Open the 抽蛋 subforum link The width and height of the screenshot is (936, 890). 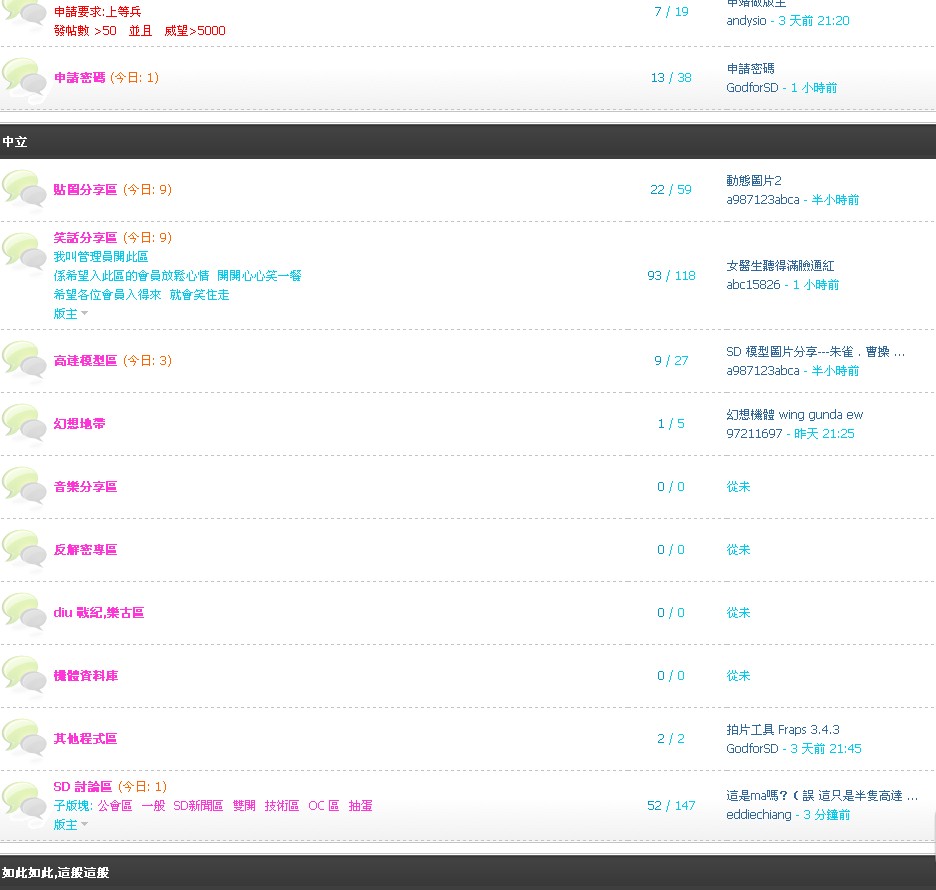coord(360,806)
